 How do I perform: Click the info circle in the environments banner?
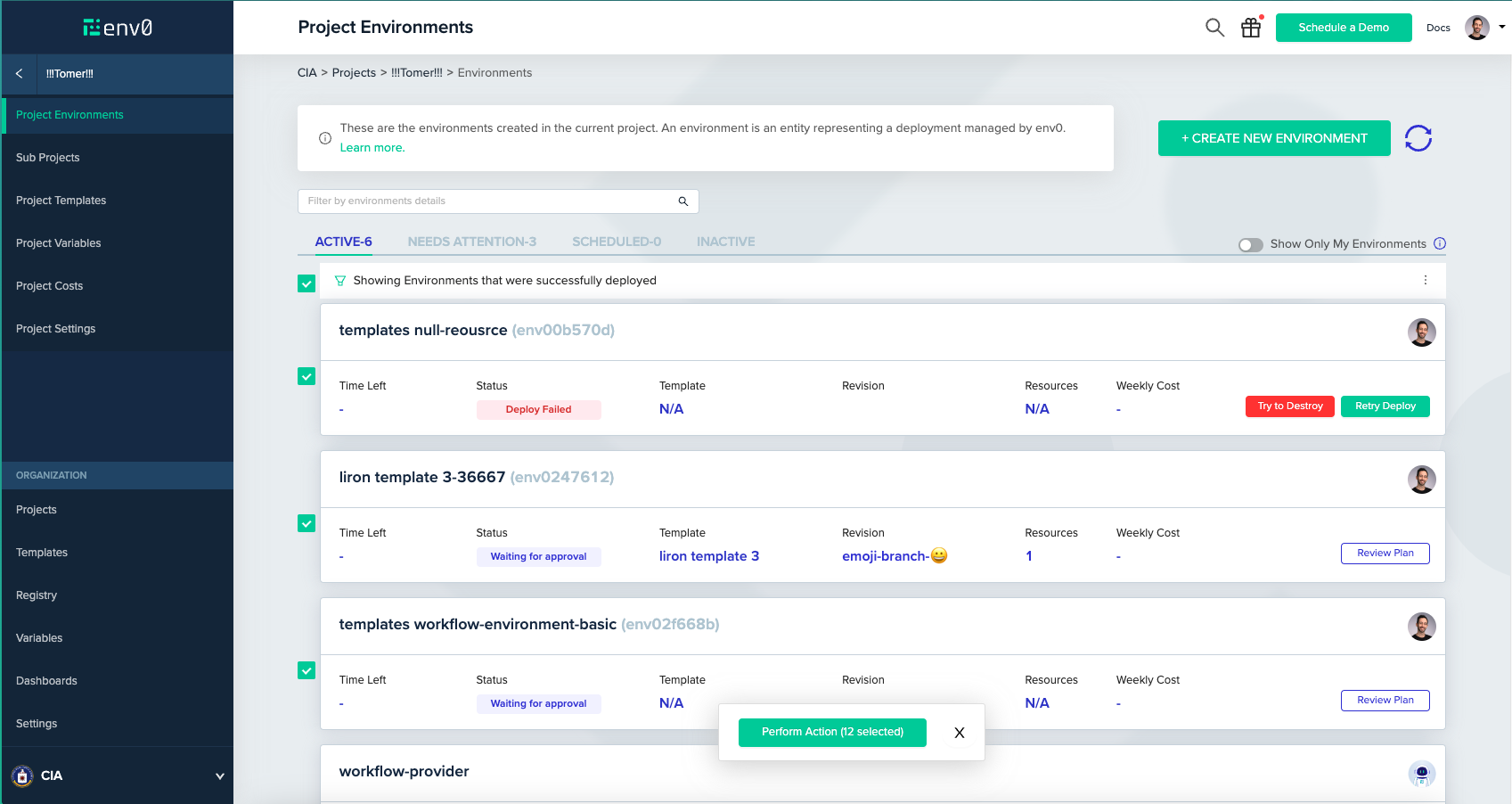point(324,138)
